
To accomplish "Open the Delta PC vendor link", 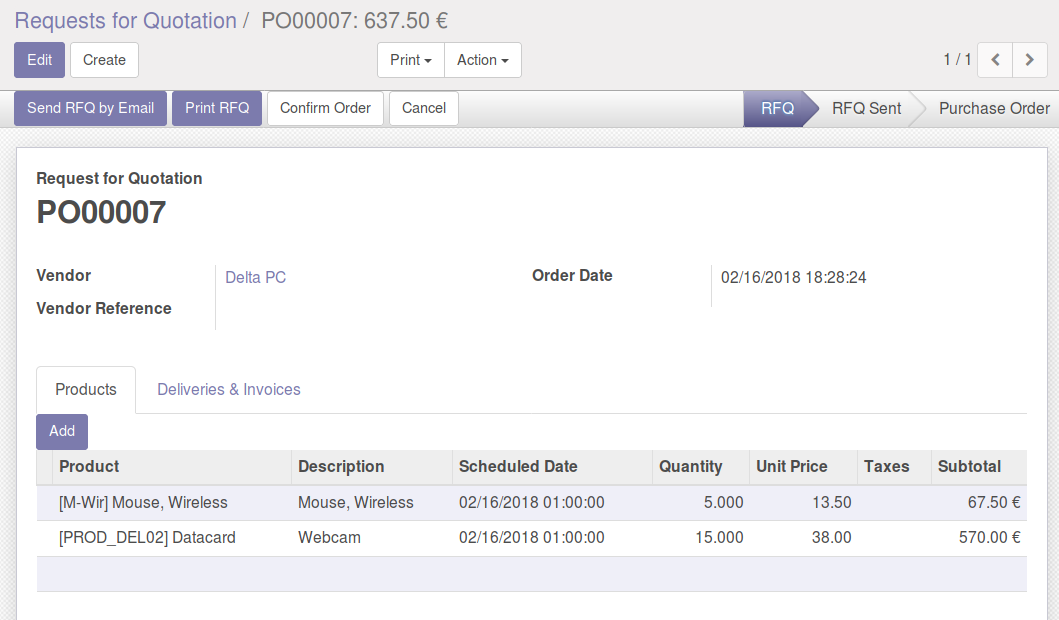I will (255, 277).
